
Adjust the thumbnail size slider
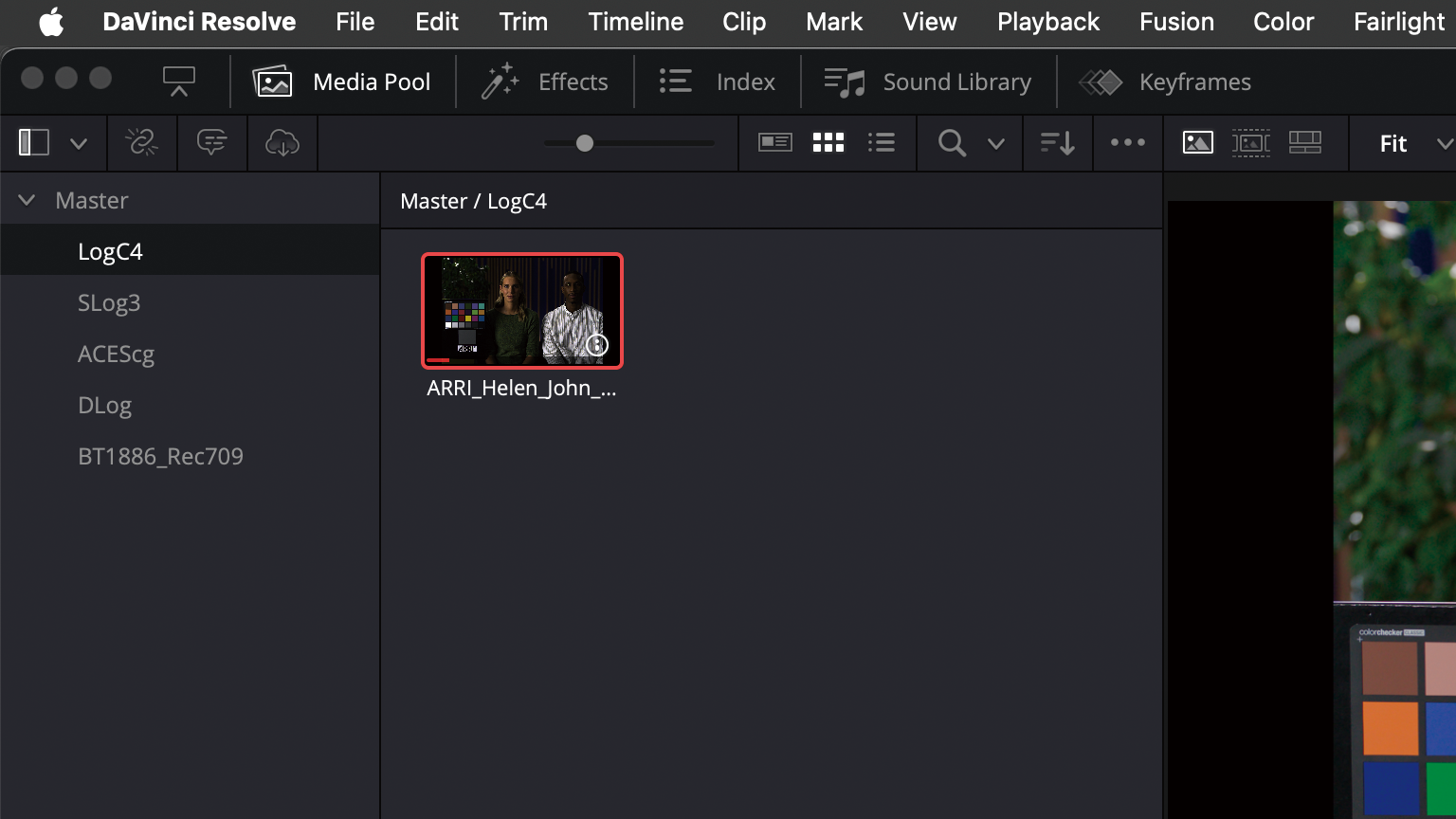585,143
